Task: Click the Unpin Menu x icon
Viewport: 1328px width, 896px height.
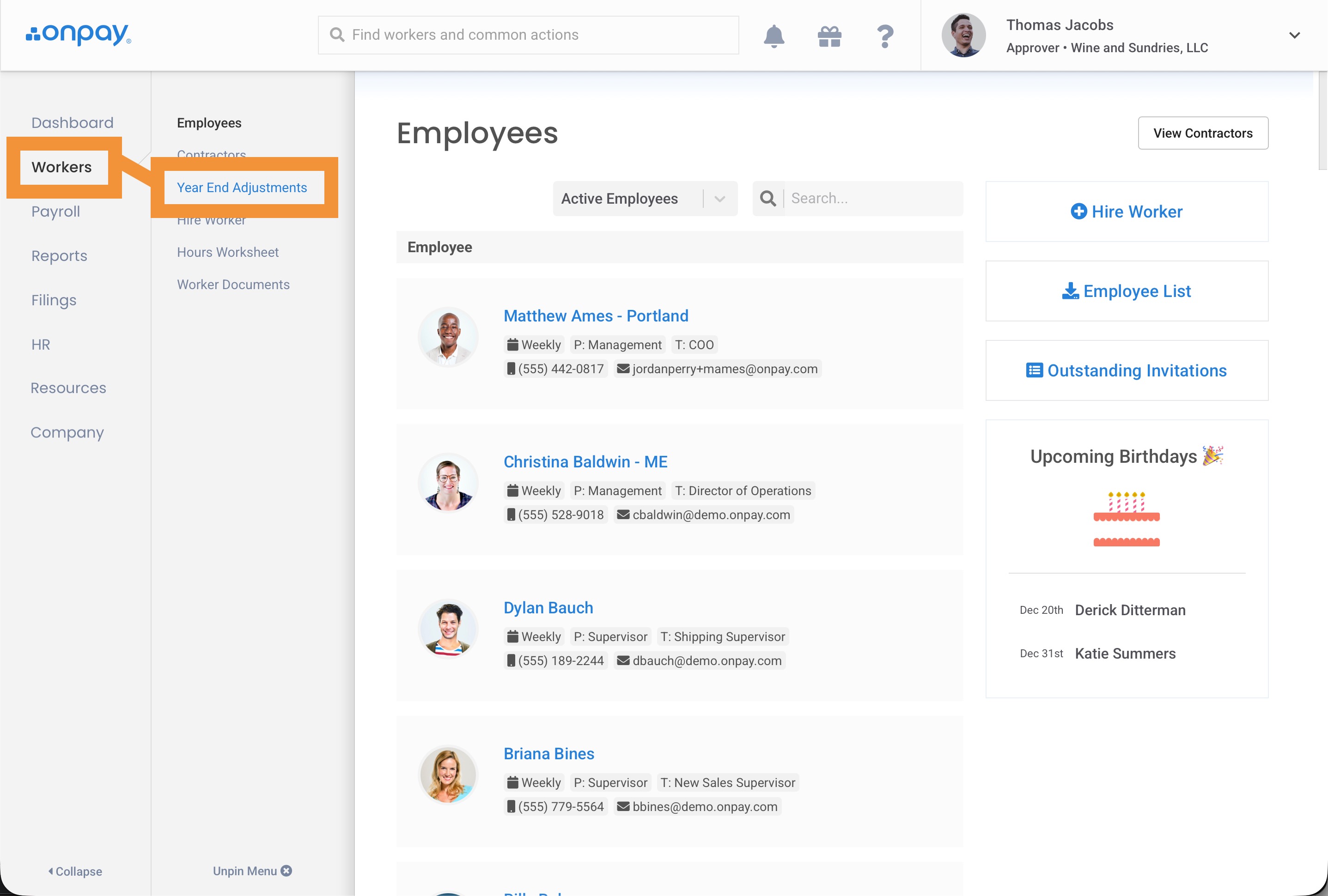Action: click(287, 870)
